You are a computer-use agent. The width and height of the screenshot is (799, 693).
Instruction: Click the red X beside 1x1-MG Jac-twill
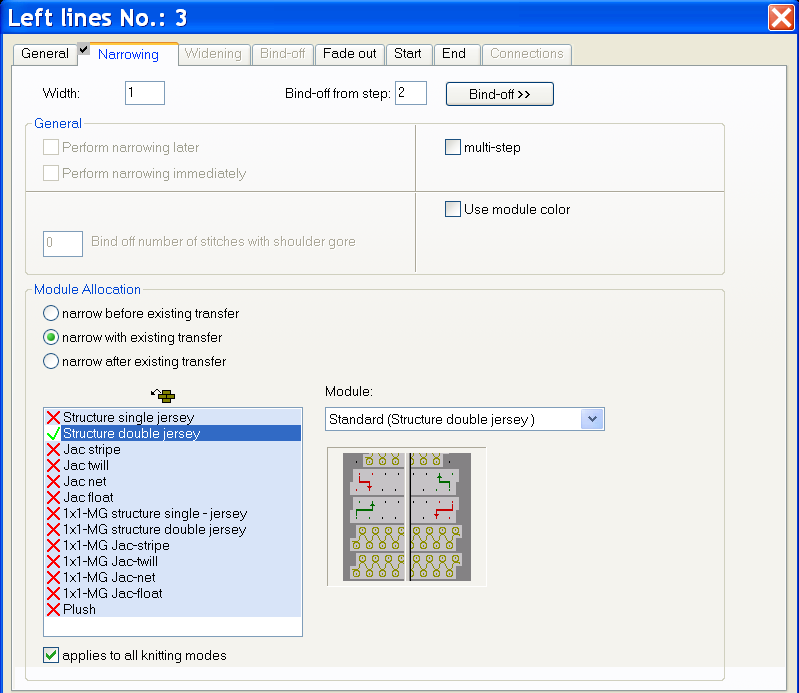pyautogui.click(x=53, y=562)
